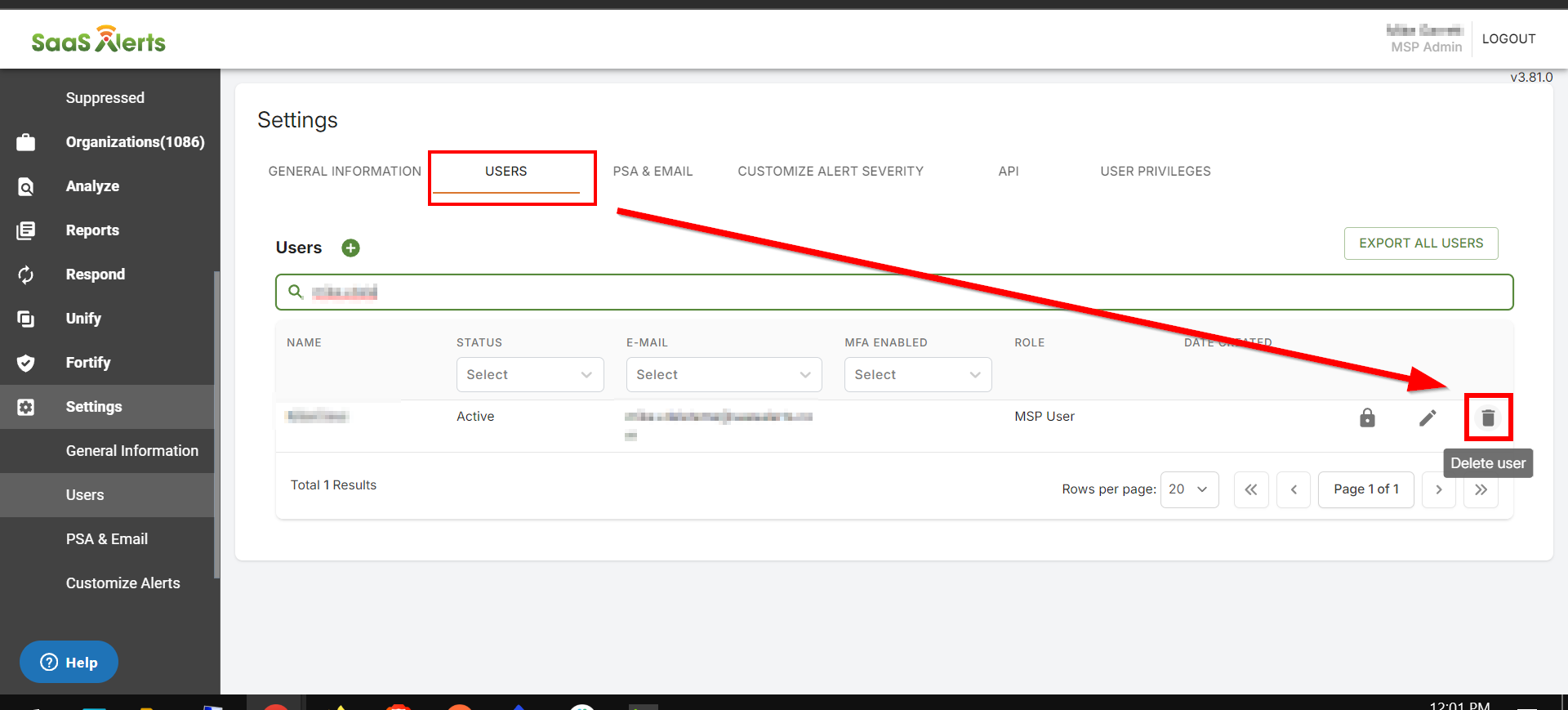Viewport: 1568px width, 710px height.
Task: Open Users sidebar sub-item
Action: [x=85, y=495]
